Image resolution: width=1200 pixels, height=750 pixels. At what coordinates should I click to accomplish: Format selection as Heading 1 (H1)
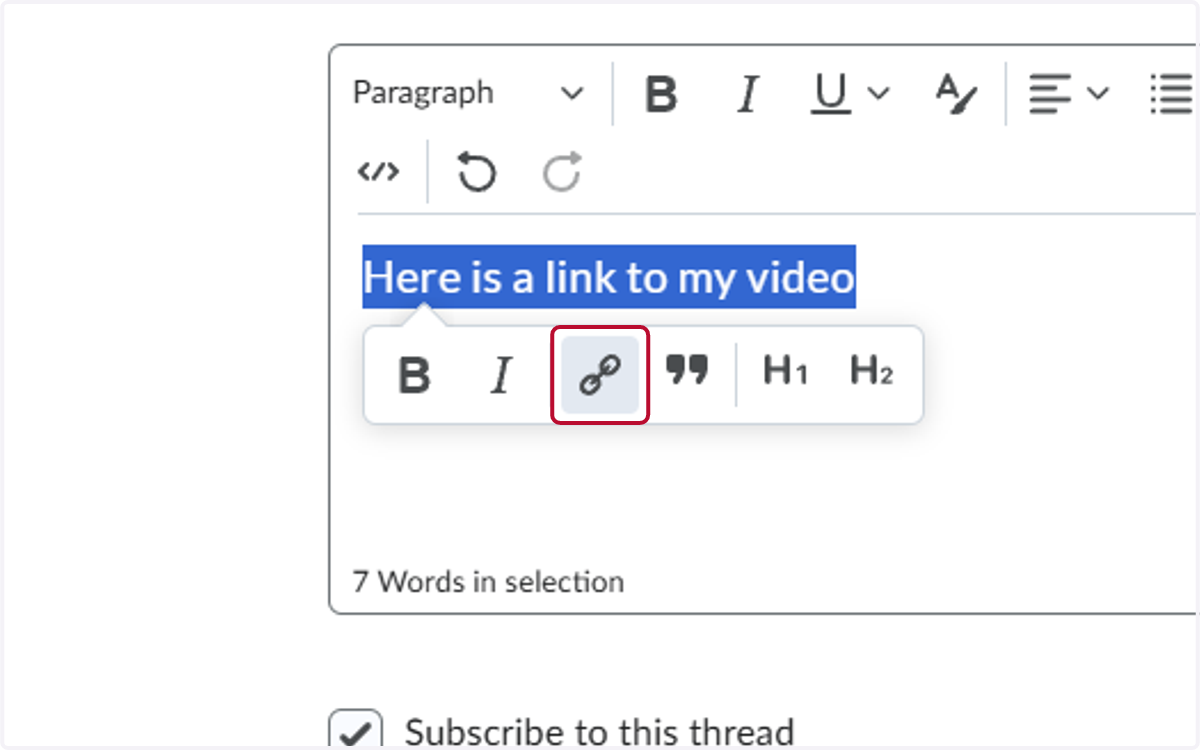[x=785, y=372]
